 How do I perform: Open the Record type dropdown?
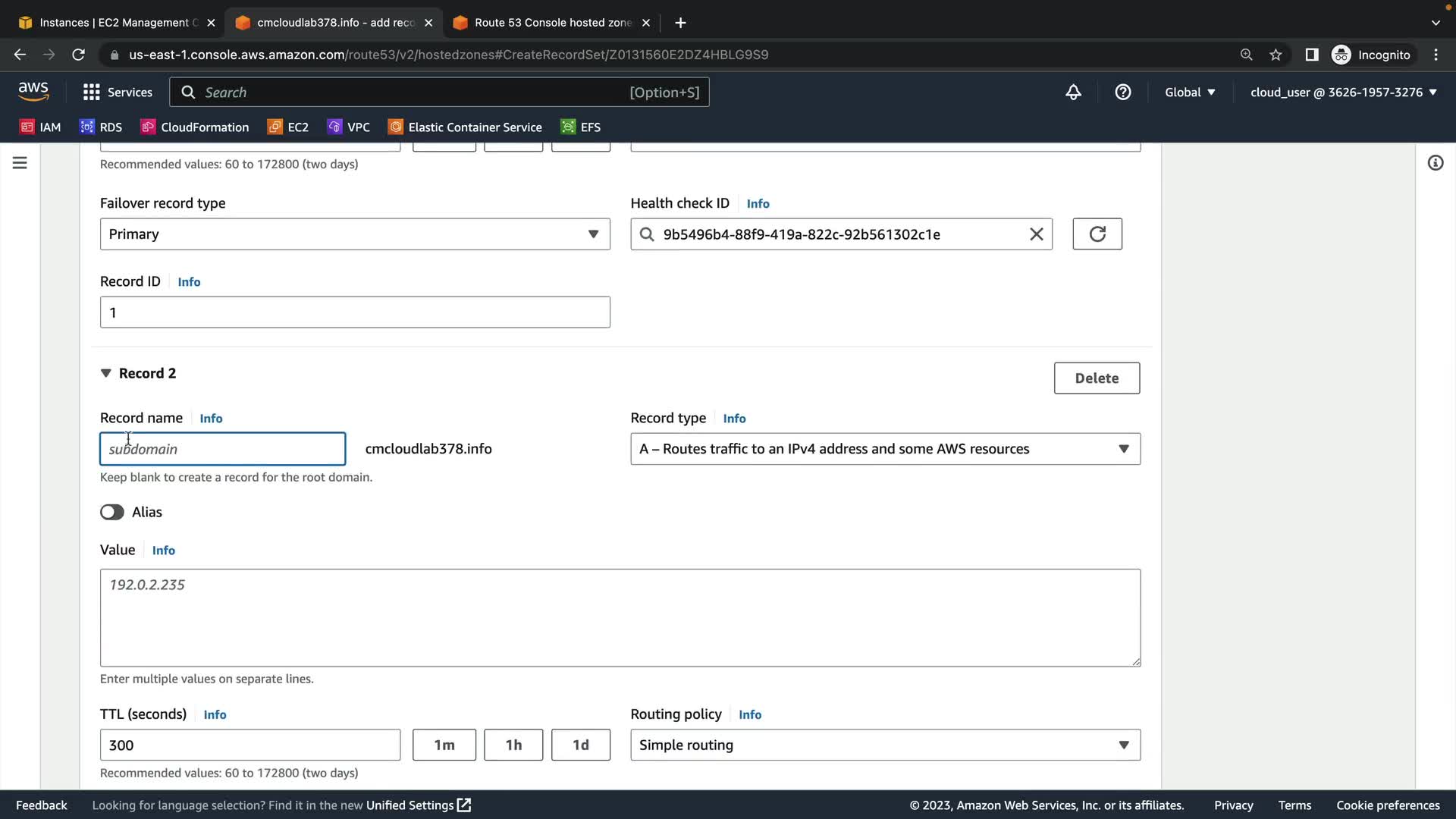pyautogui.click(x=885, y=449)
